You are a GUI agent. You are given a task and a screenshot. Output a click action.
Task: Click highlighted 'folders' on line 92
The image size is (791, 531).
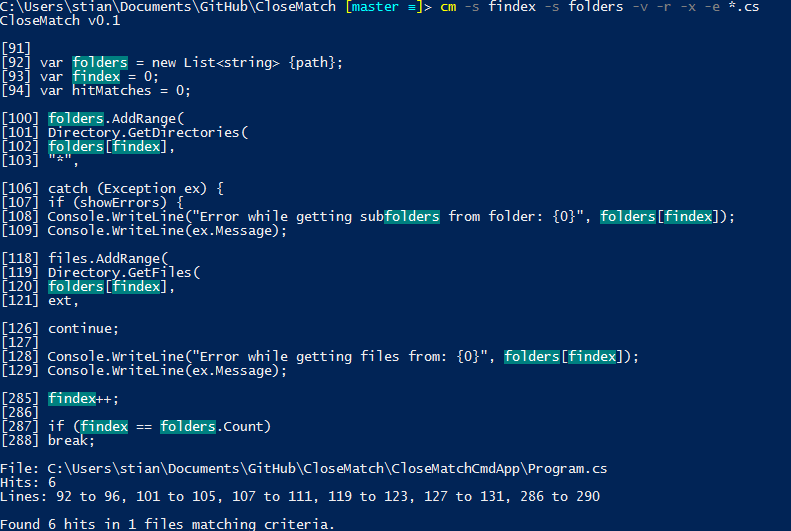[100, 63]
